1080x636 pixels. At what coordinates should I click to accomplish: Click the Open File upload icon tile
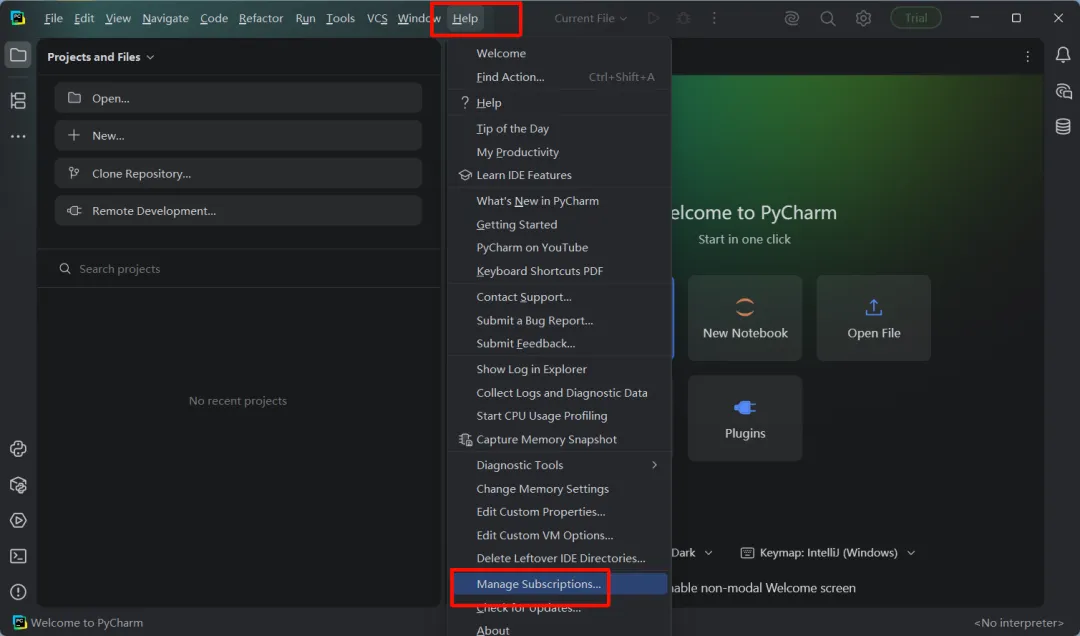873,318
